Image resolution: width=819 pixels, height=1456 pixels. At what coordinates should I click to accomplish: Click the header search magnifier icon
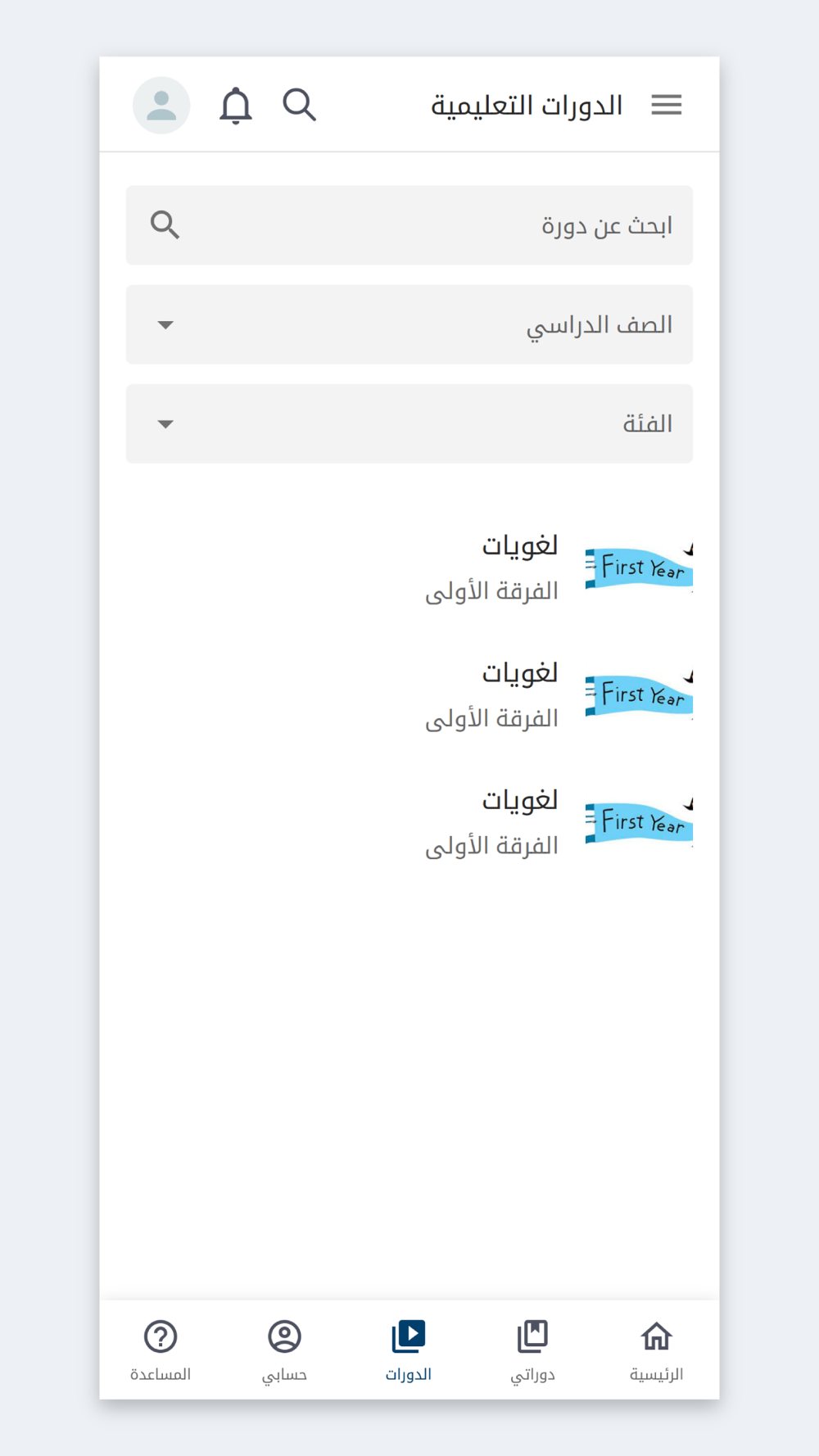click(299, 105)
